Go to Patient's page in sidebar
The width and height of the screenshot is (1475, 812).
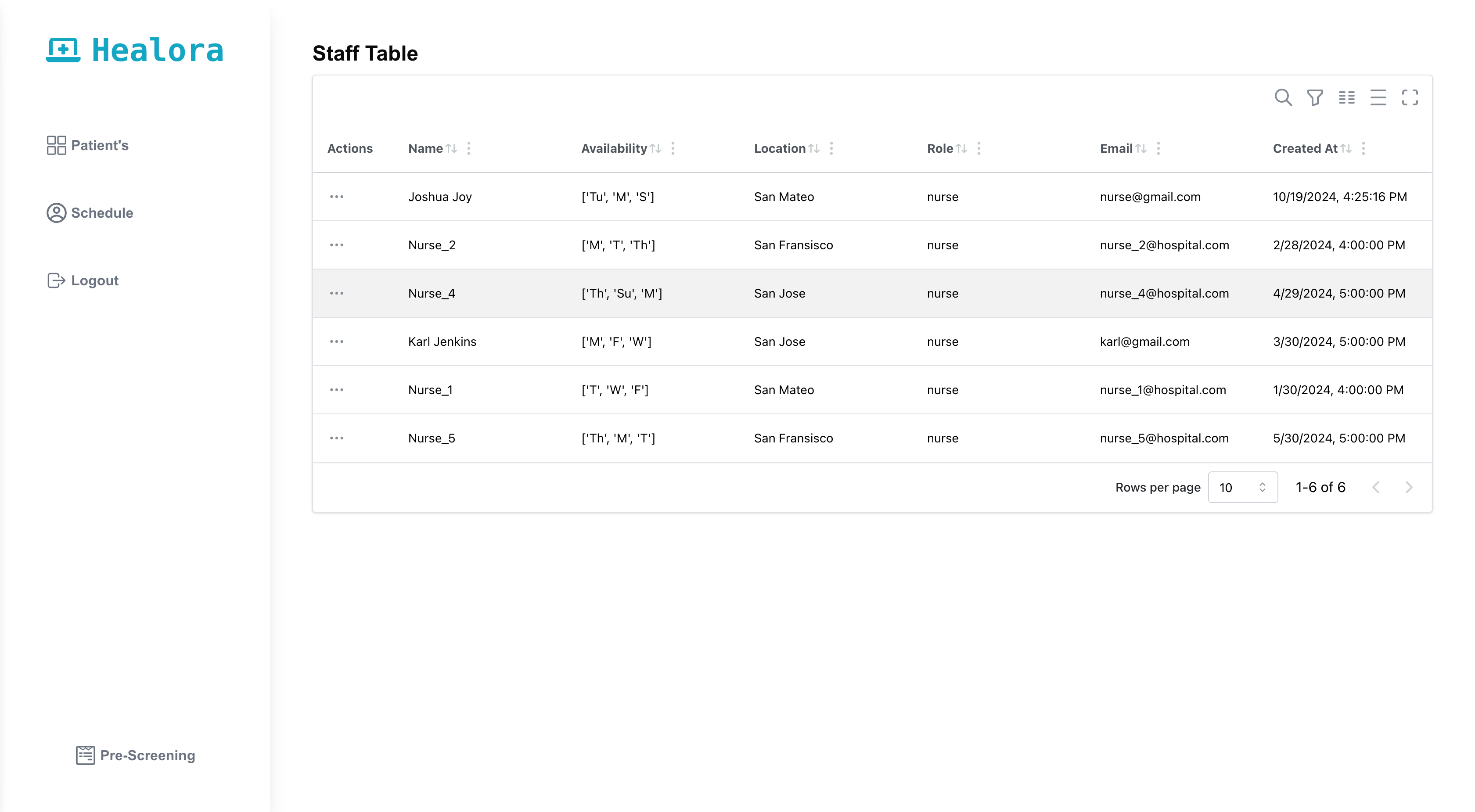(88, 145)
